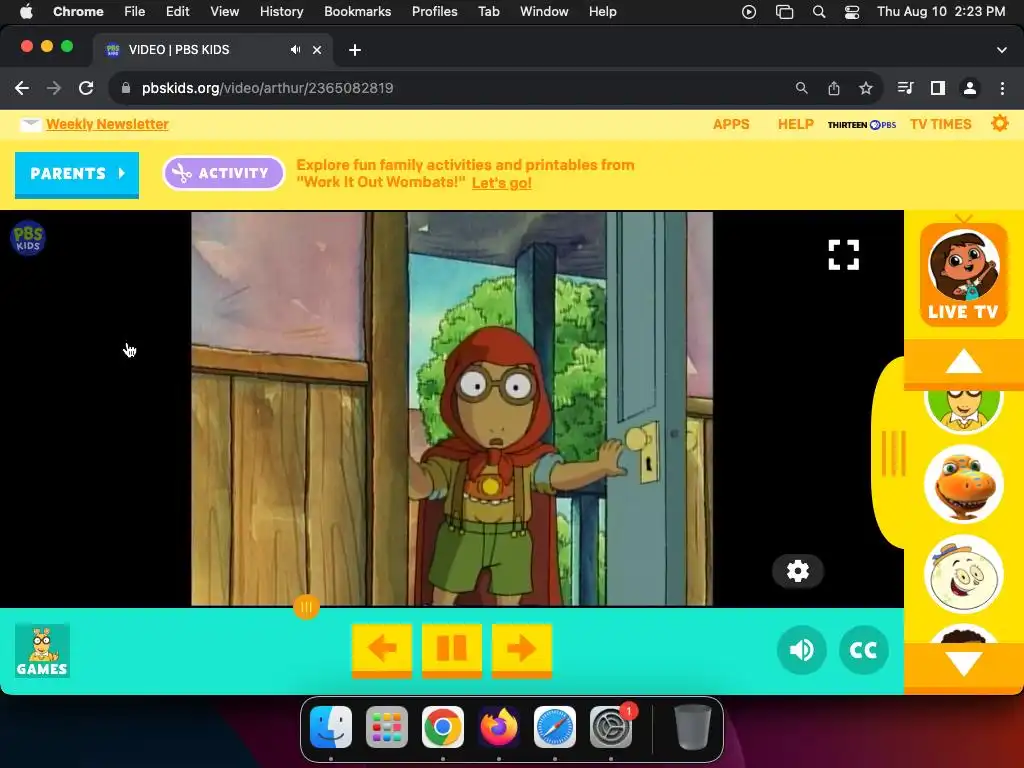Open the Profiles menu
Image resolution: width=1024 pixels, height=768 pixels.
pyautogui.click(x=434, y=11)
